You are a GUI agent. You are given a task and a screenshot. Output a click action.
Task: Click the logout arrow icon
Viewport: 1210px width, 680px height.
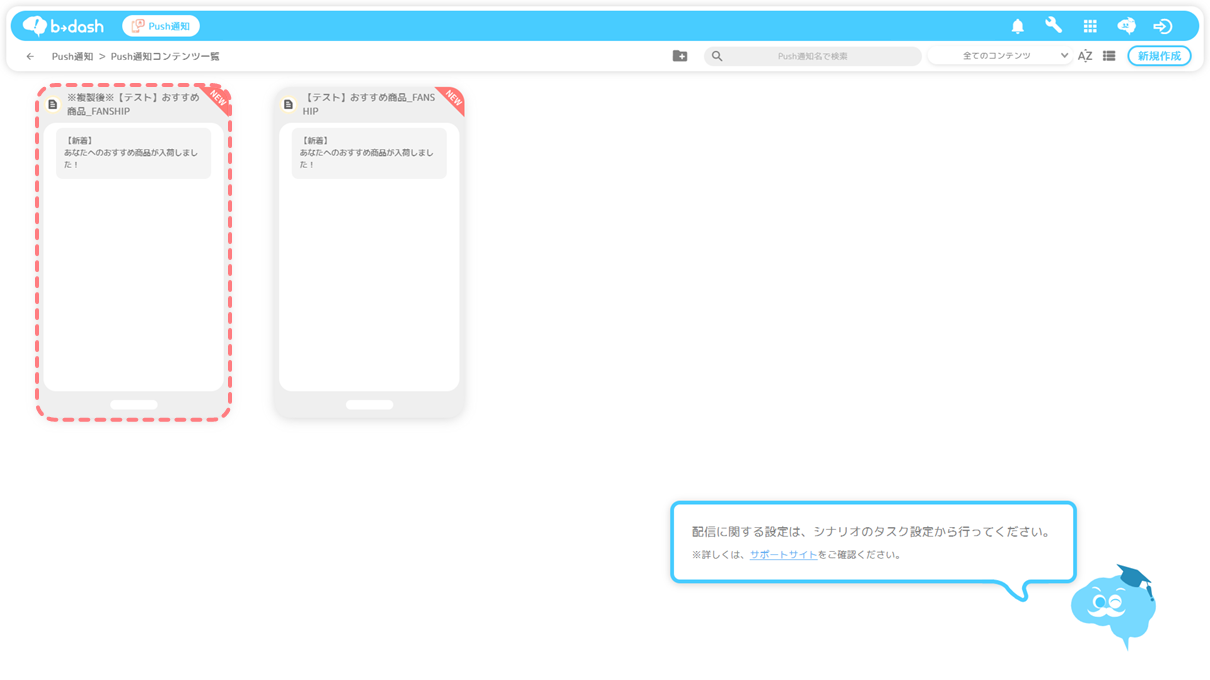1162,26
